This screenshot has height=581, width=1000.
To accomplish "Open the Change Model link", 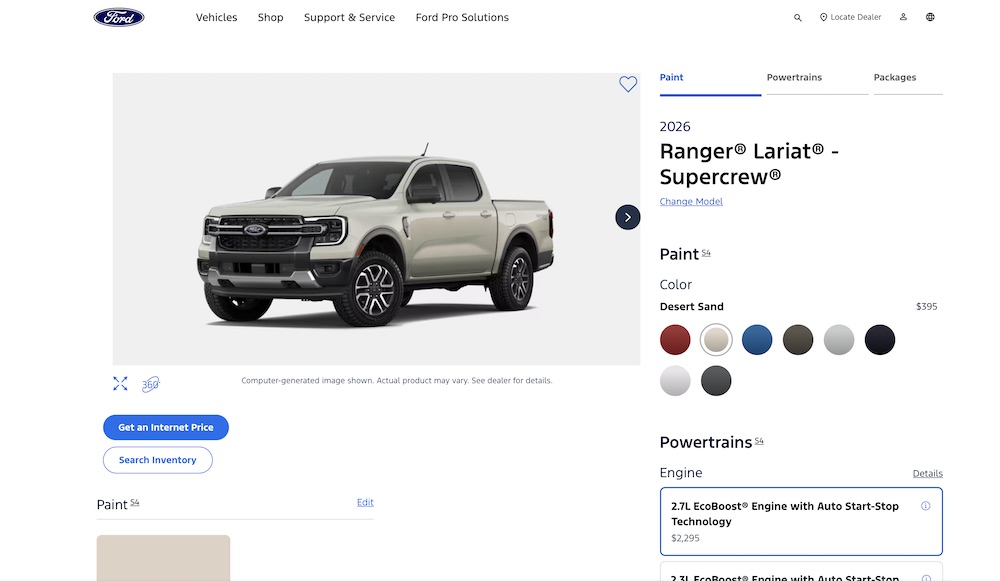I will tap(691, 201).
